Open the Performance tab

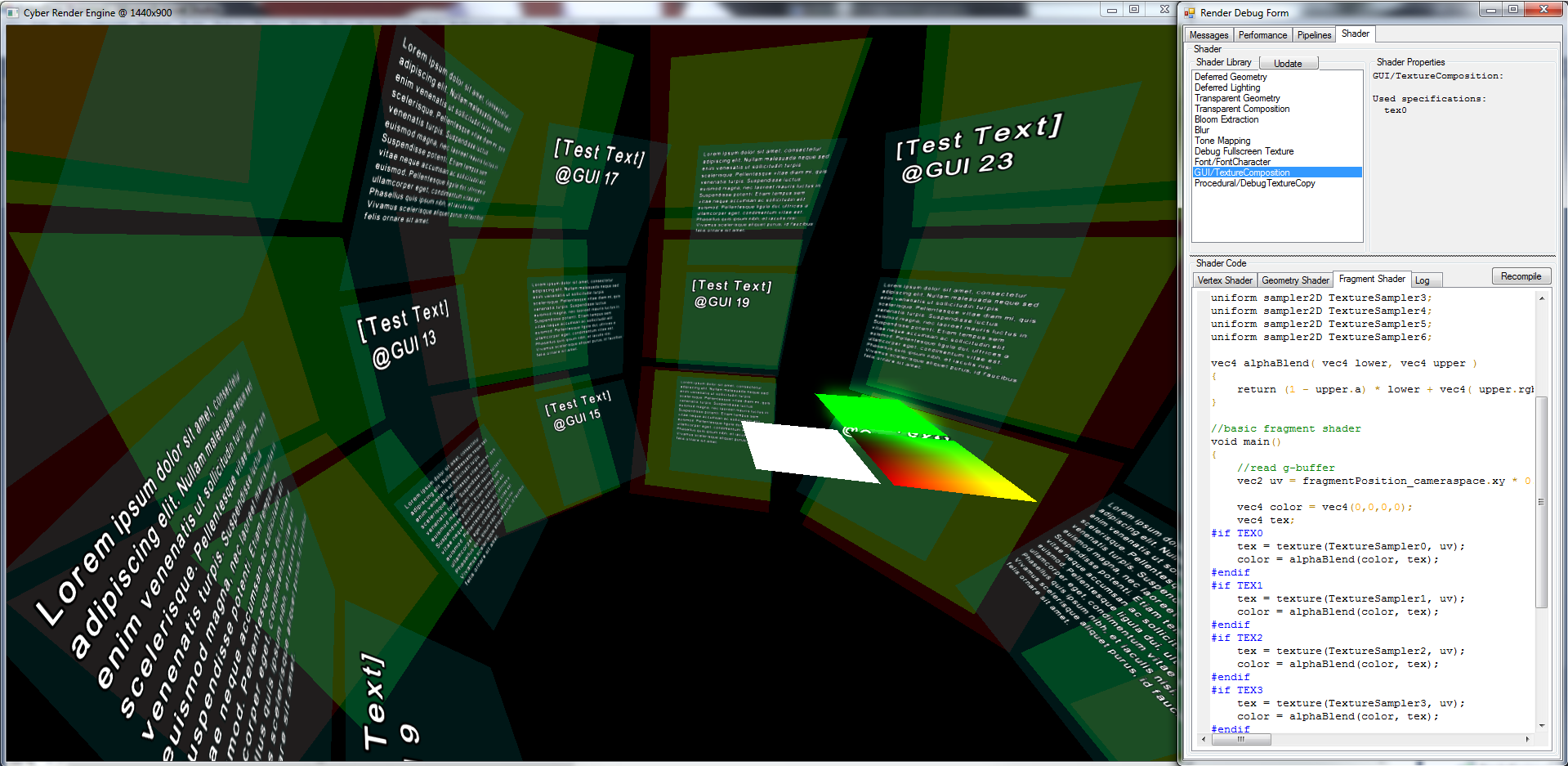pos(1262,35)
